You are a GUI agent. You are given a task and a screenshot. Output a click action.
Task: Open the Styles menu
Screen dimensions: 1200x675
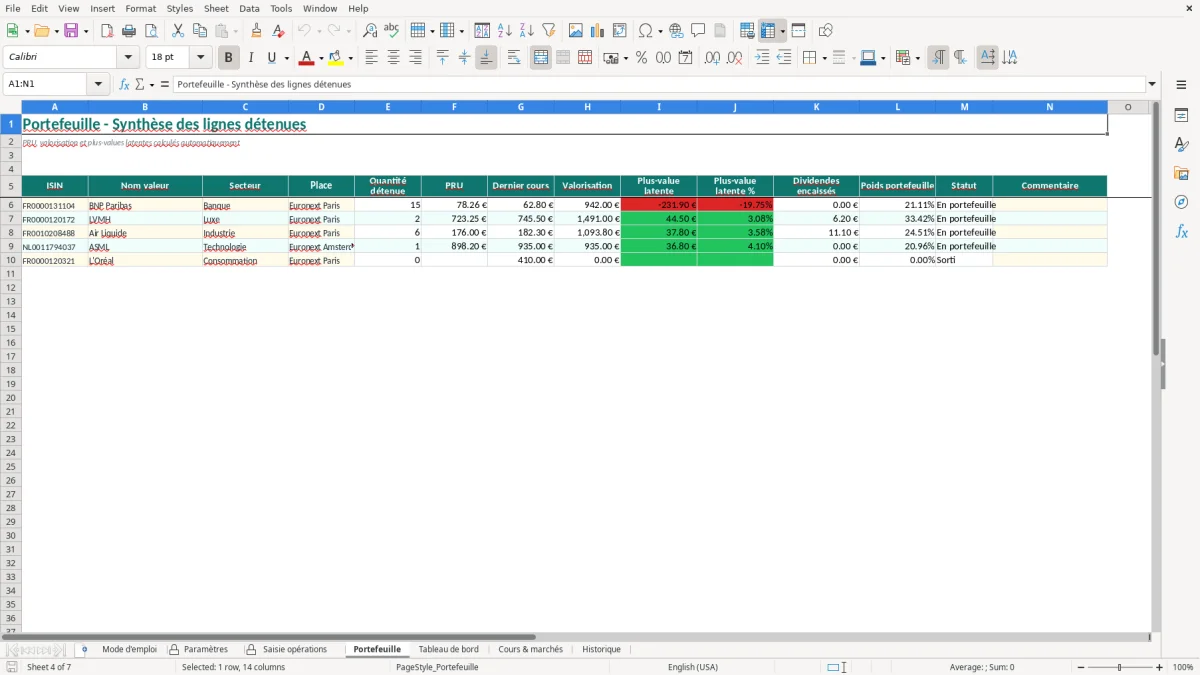180,8
